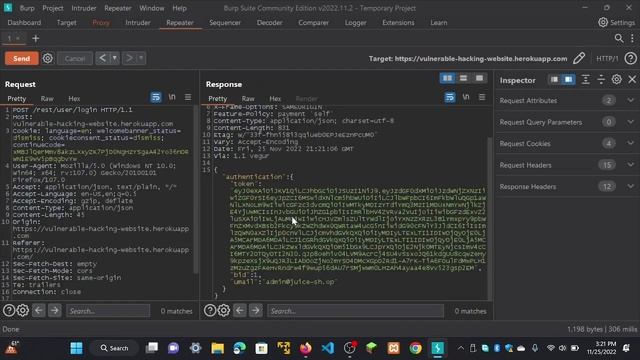Screen dimensions: 640x360
Task: Open Request editor hamburger options menu
Action: pyautogui.click(x=188, y=97)
